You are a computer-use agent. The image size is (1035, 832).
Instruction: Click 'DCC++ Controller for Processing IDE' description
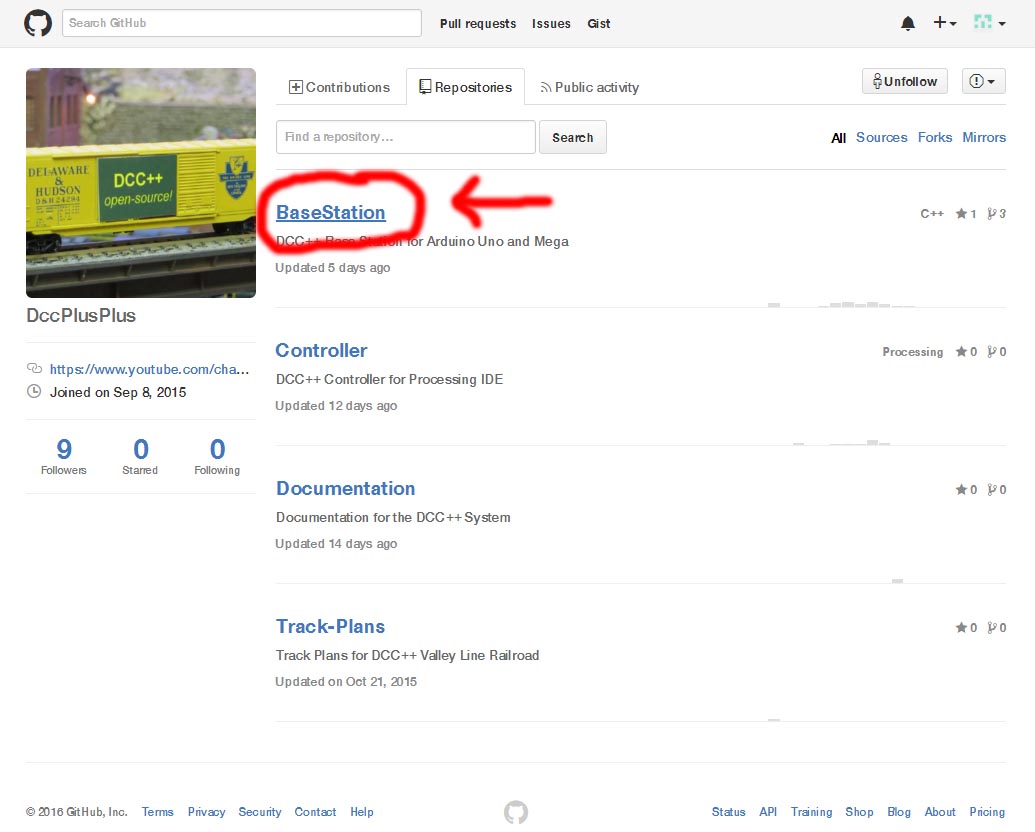[389, 379]
